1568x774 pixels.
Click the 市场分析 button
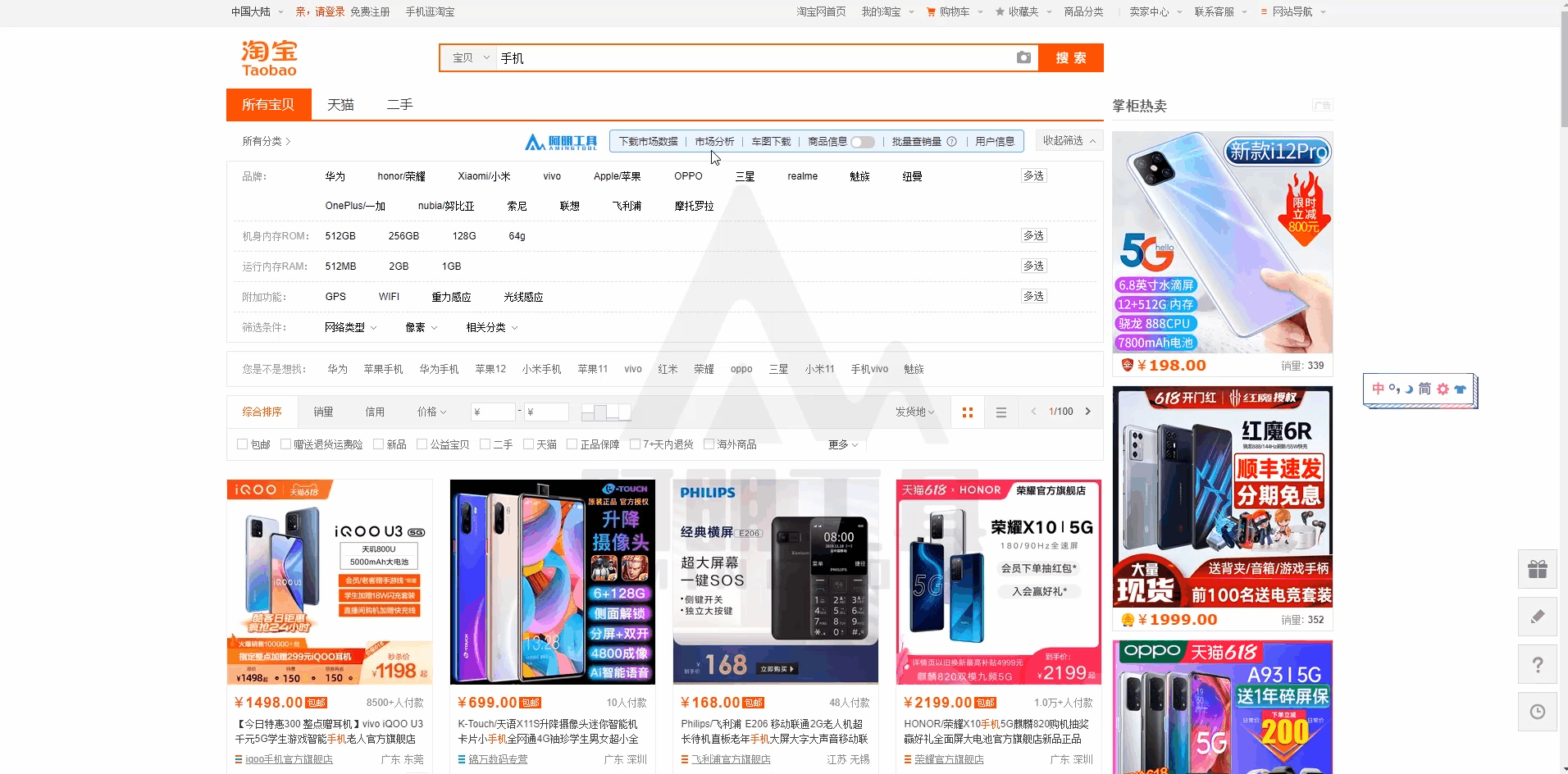click(x=714, y=141)
